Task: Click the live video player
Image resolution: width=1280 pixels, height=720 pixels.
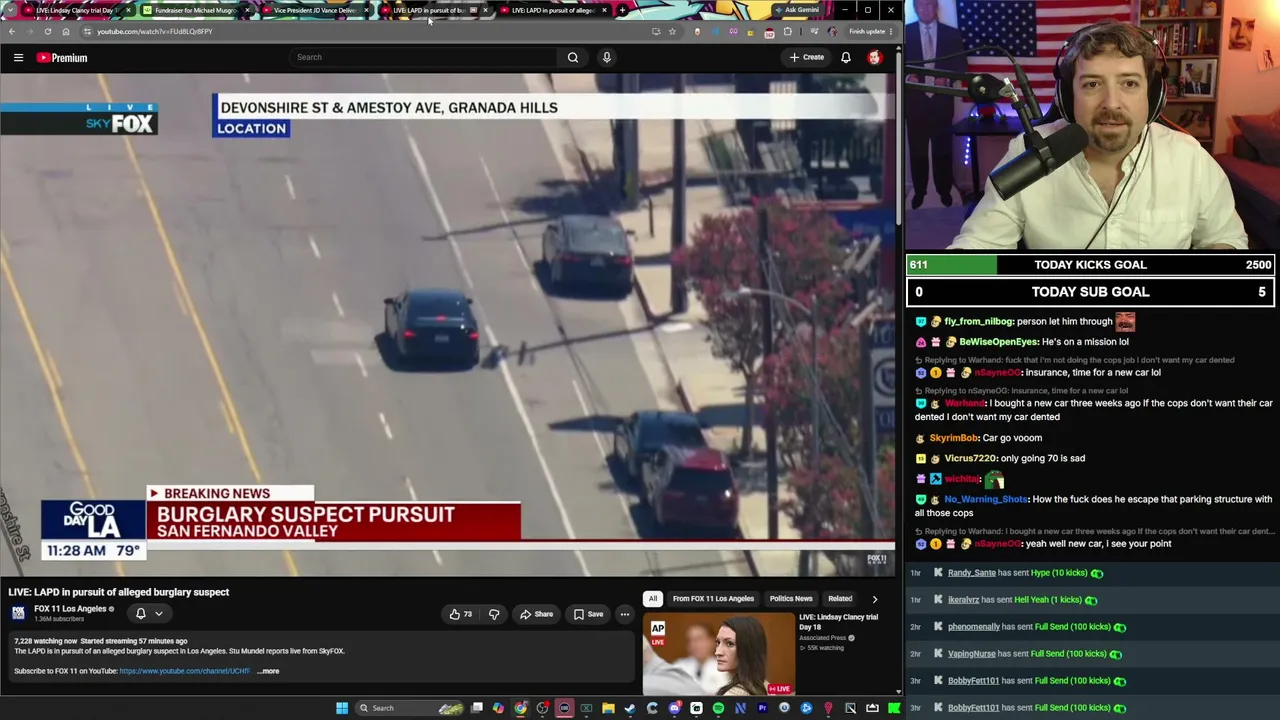Action: (448, 324)
